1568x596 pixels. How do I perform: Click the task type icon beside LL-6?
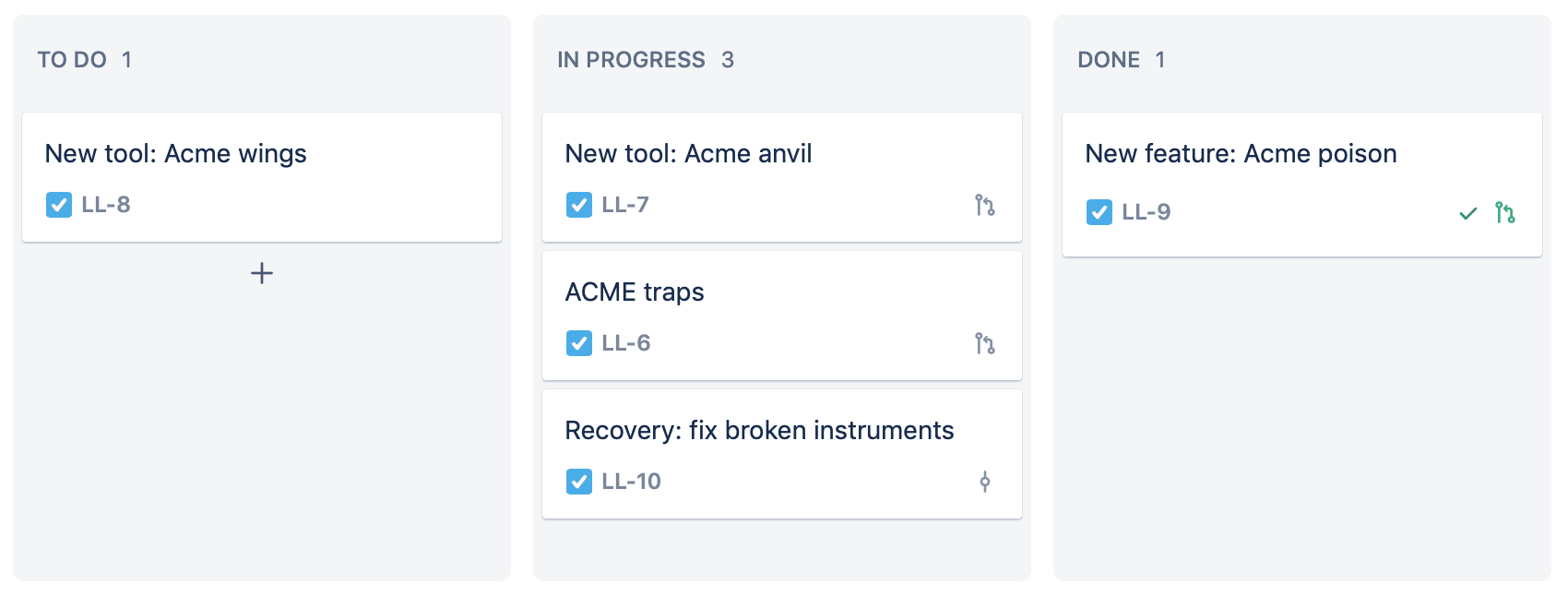pos(579,343)
